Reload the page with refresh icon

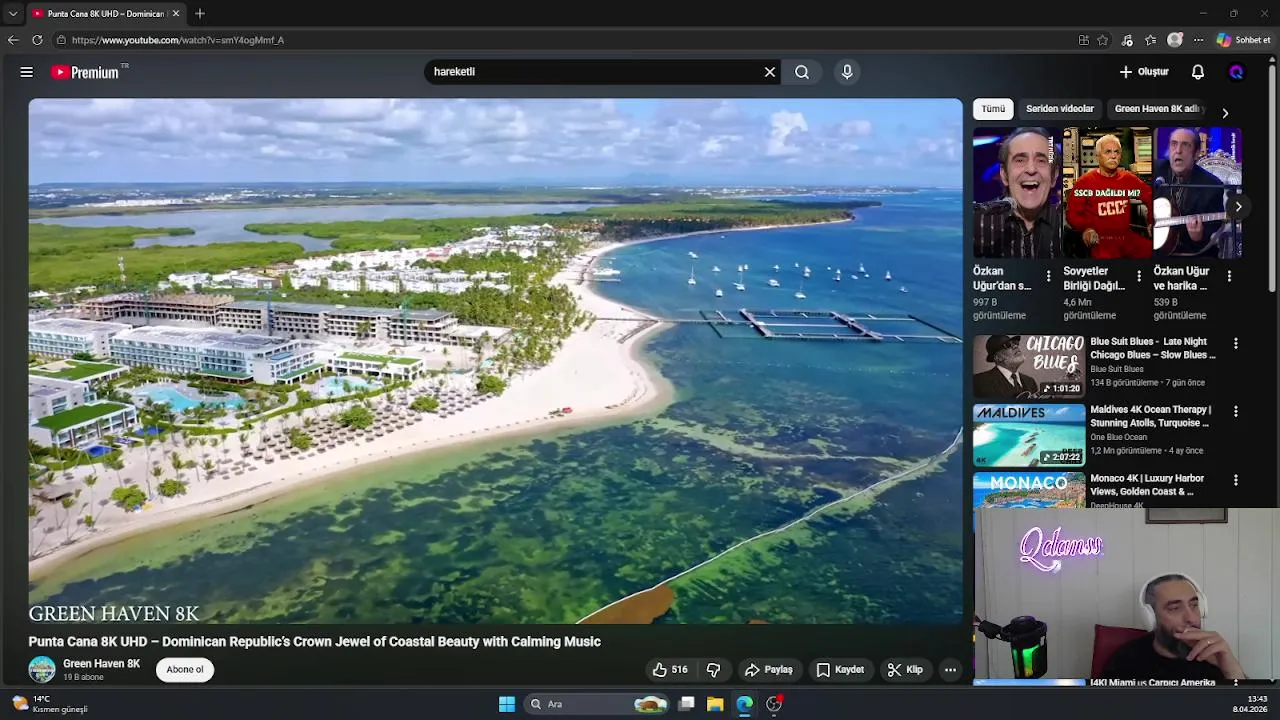[37, 40]
